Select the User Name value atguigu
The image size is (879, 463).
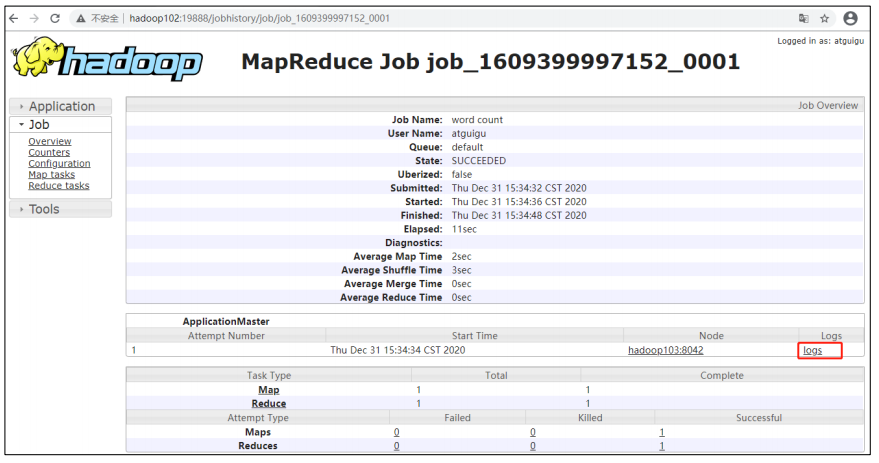469,134
